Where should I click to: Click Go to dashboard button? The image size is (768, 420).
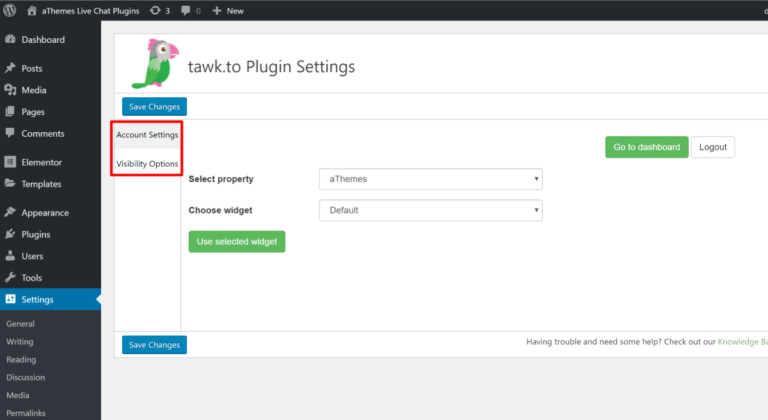point(647,147)
